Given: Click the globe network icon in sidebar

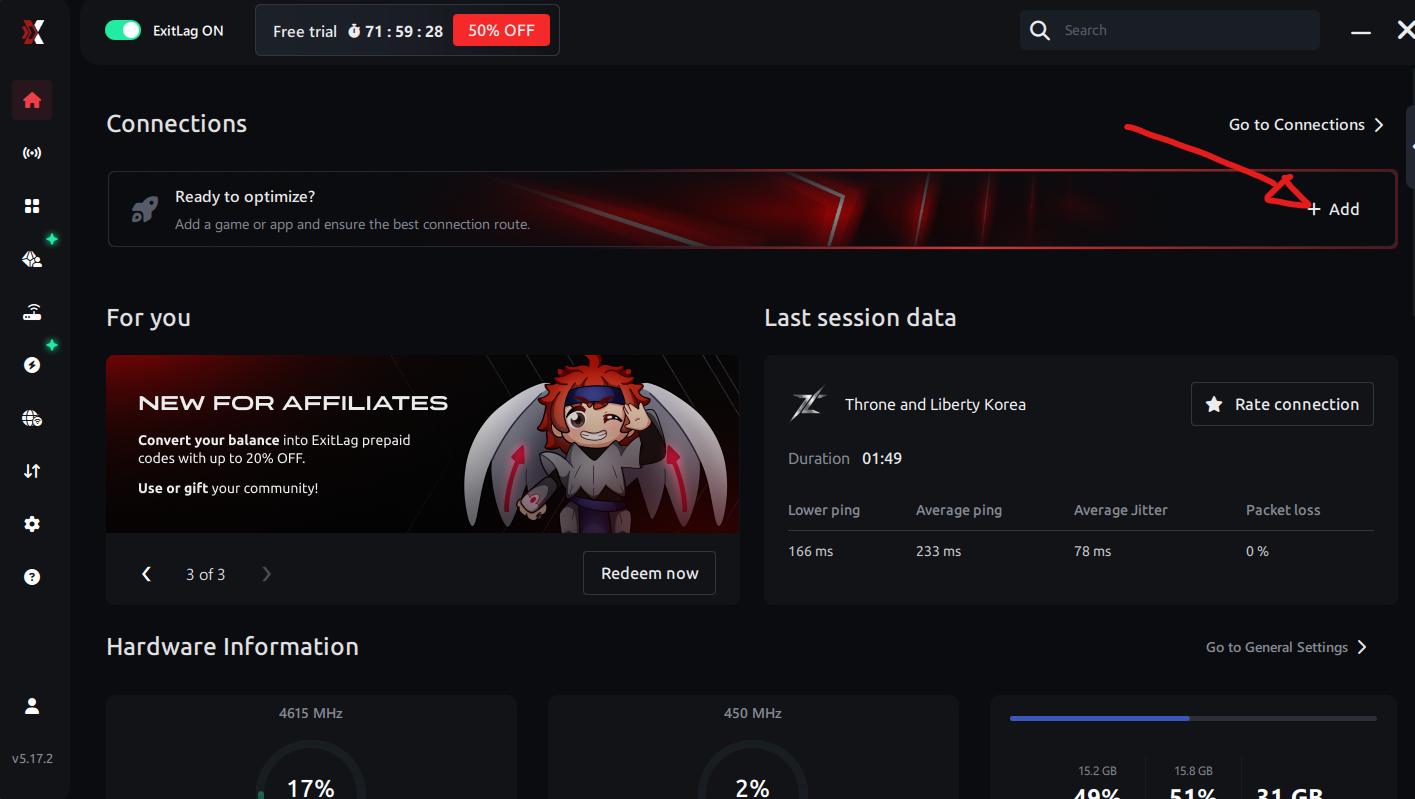Looking at the screenshot, I should 32,418.
